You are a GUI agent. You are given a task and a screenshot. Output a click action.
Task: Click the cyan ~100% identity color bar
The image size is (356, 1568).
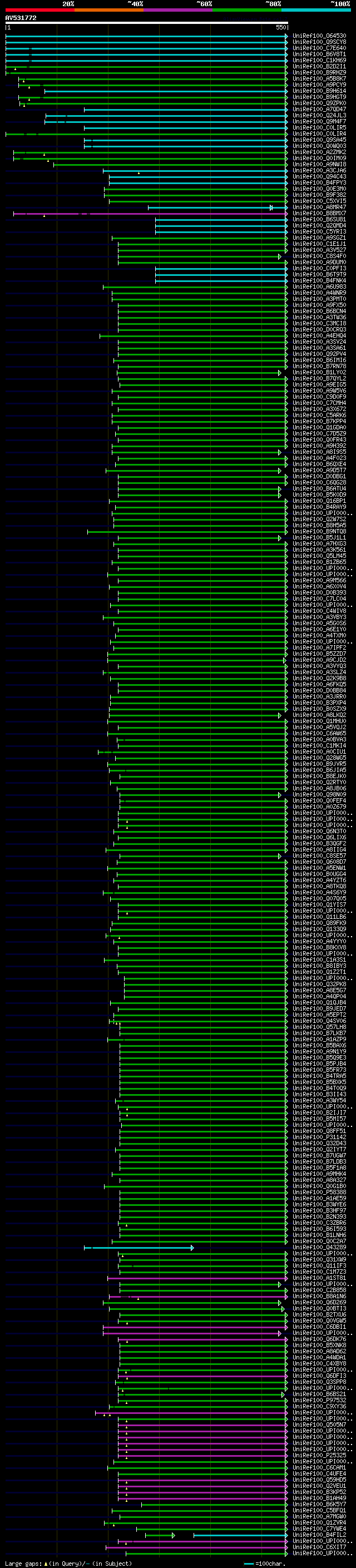click(x=316, y=10)
